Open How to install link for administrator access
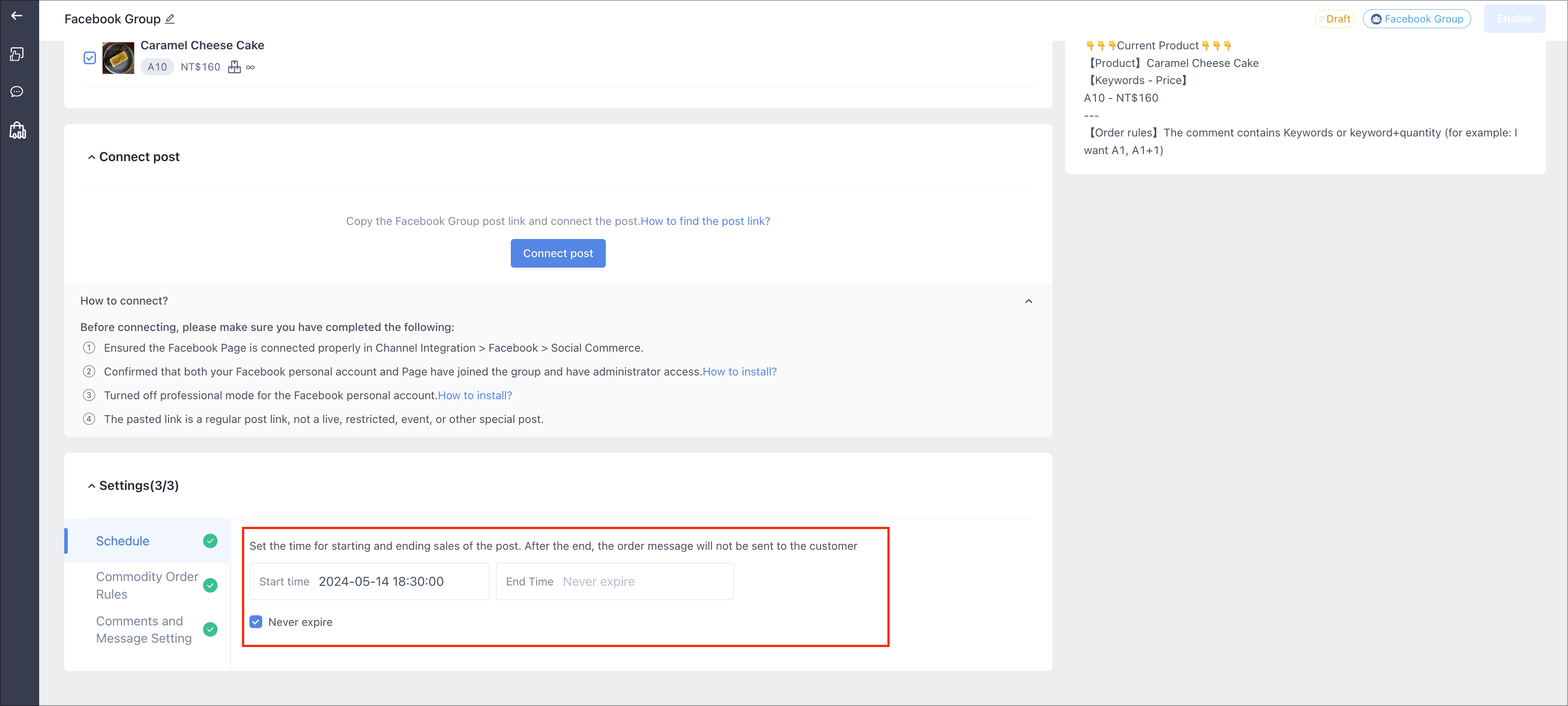The height and width of the screenshot is (706, 1568). pos(740,371)
